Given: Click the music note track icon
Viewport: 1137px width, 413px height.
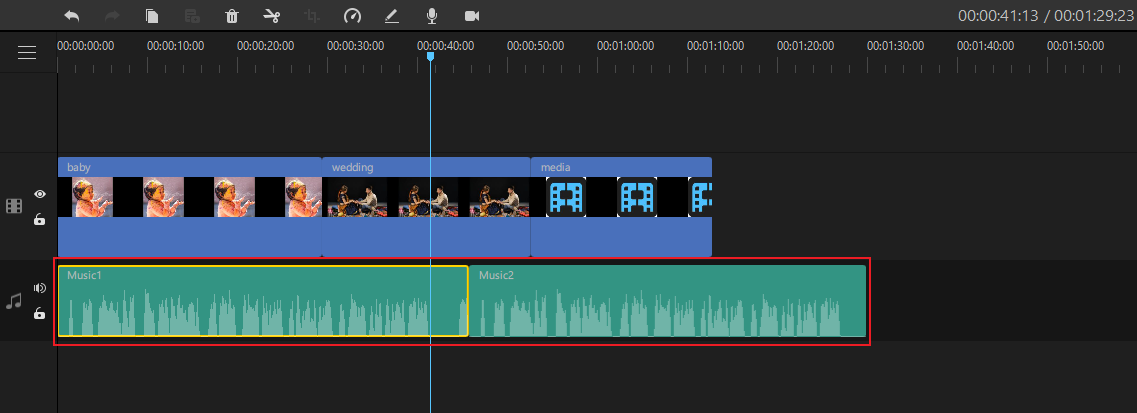Looking at the screenshot, I should 14,301.
